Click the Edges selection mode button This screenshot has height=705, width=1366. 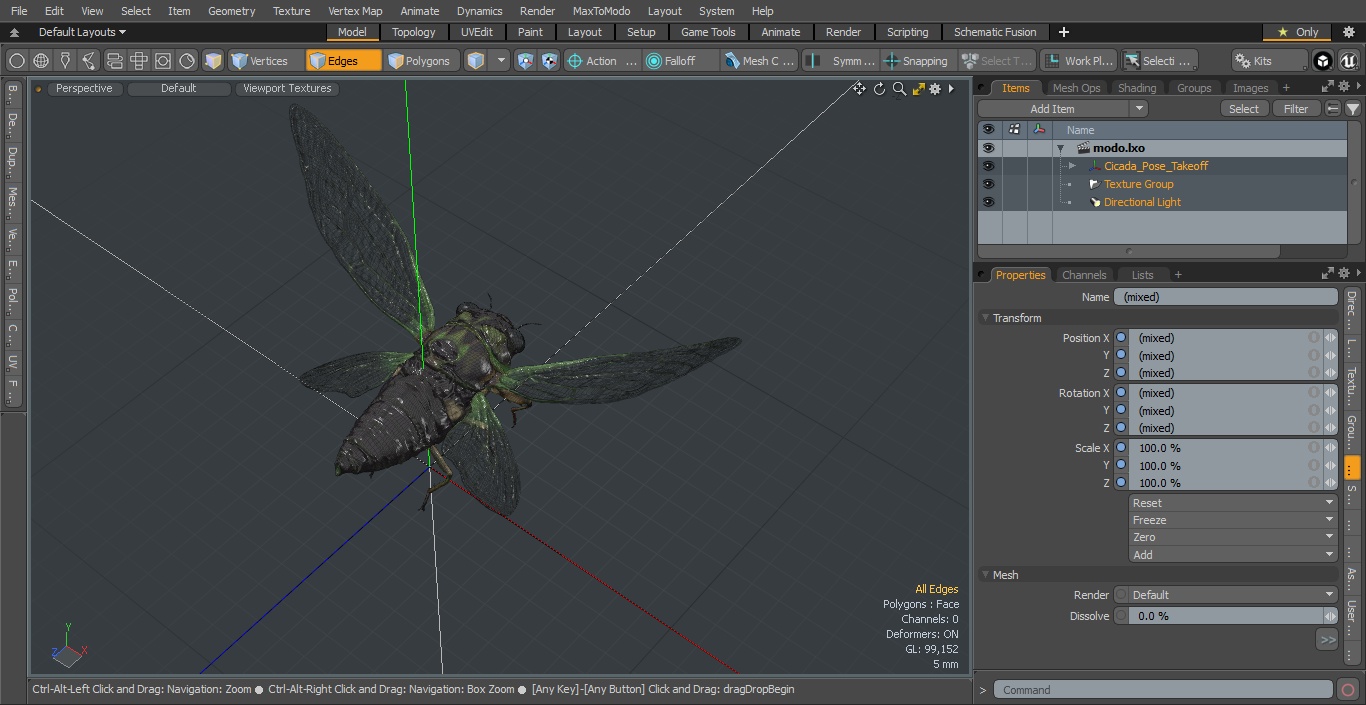click(x=344, y=61)
